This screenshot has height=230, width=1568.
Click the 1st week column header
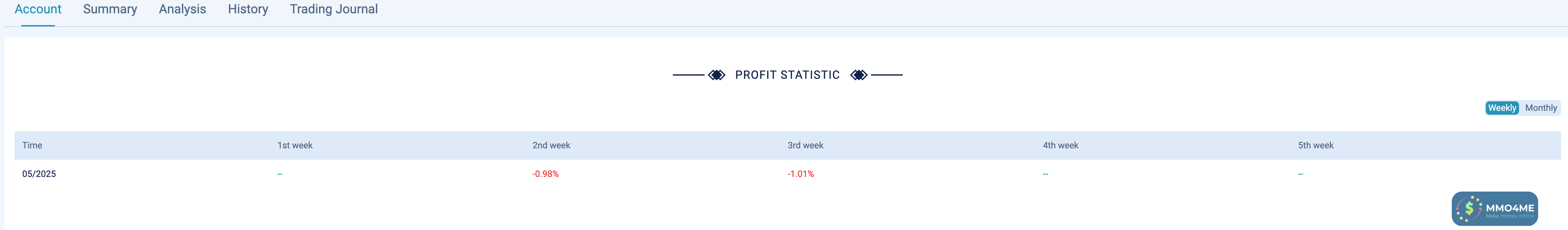(x=295, y=145)
